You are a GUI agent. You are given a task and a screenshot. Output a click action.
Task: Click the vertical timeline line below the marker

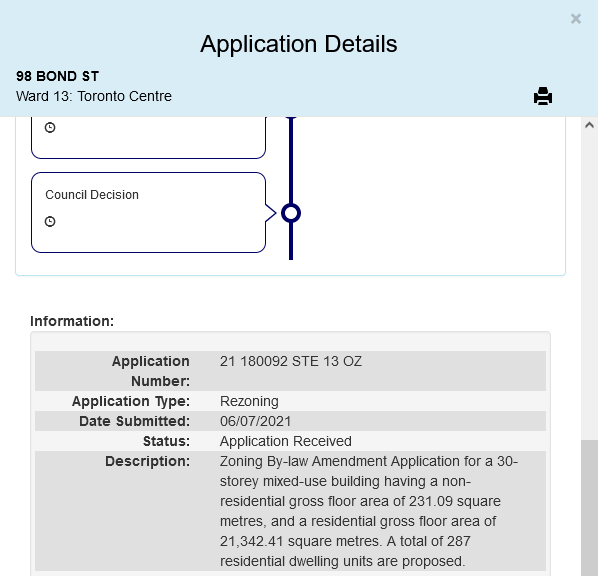pos(291,241)
